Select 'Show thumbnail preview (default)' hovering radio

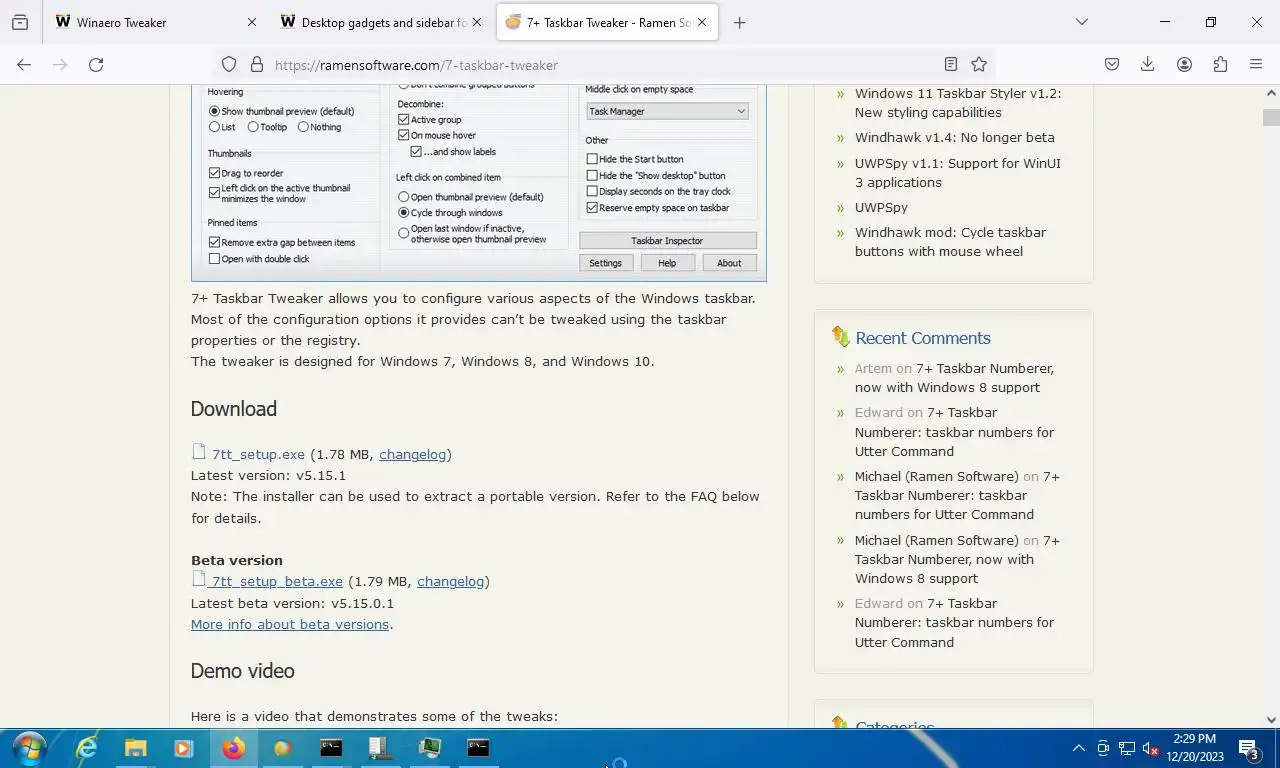tap(214, 111)
